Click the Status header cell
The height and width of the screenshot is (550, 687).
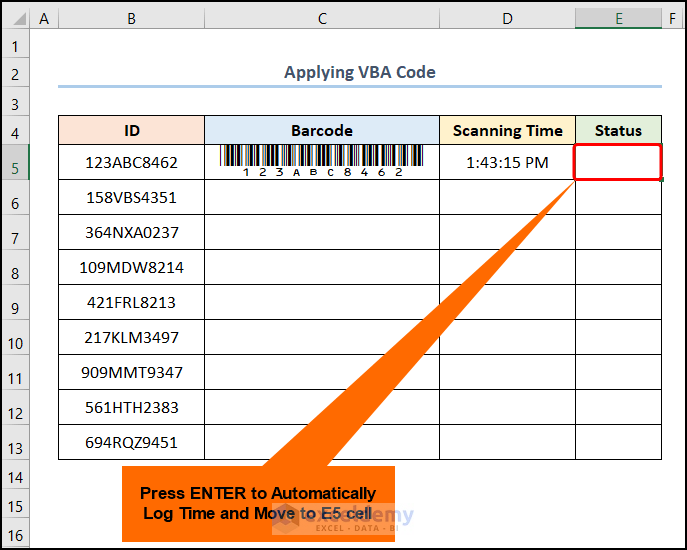(x=618, y=130)
